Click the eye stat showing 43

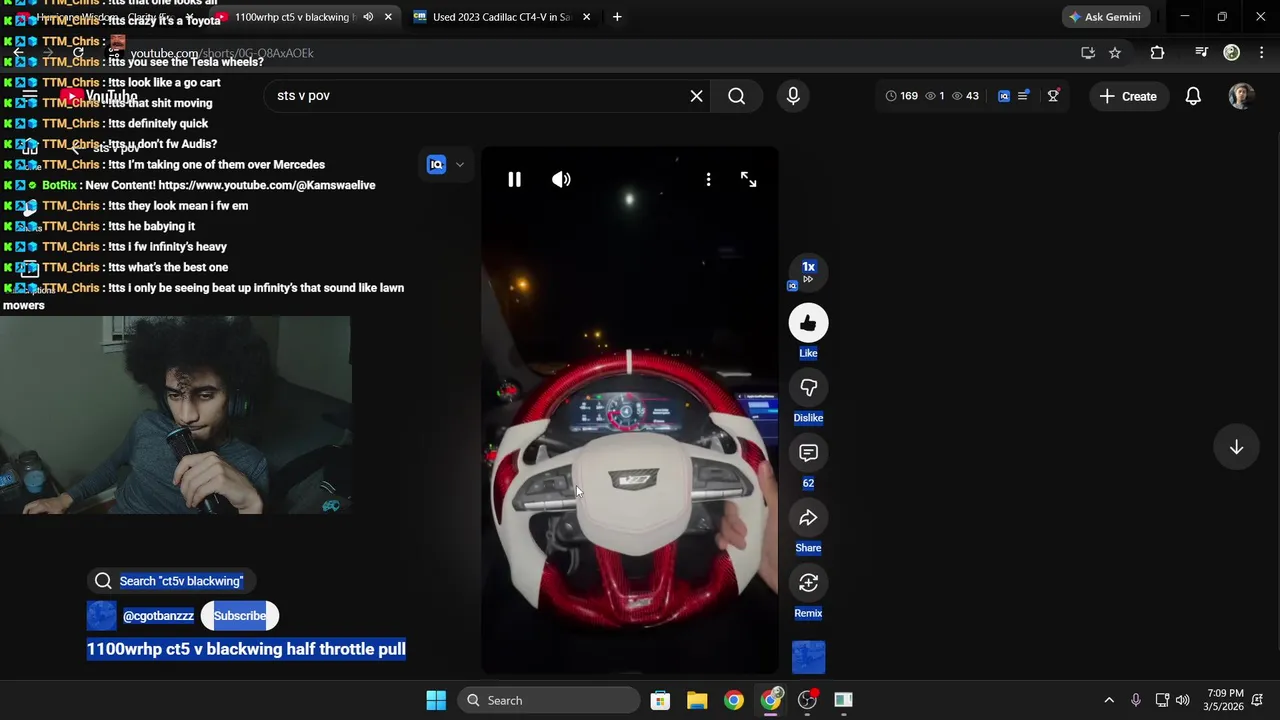point(965,96)
